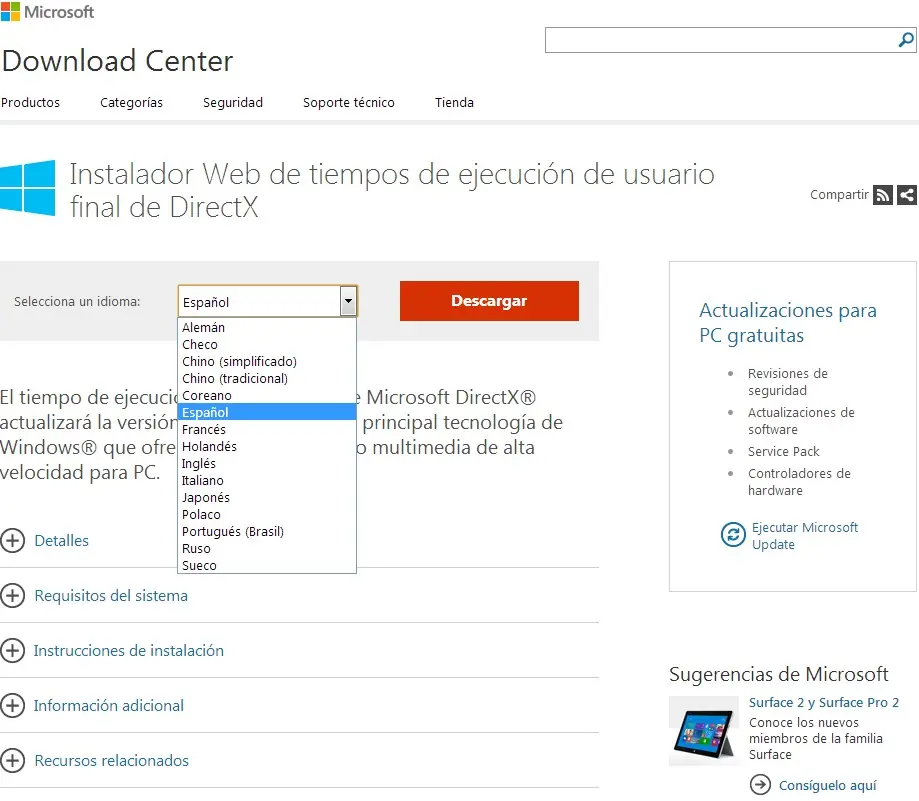This screenshot has width=919, height=801.
Task: Click Service Pack list item
Action: click(x=784, y=451)
